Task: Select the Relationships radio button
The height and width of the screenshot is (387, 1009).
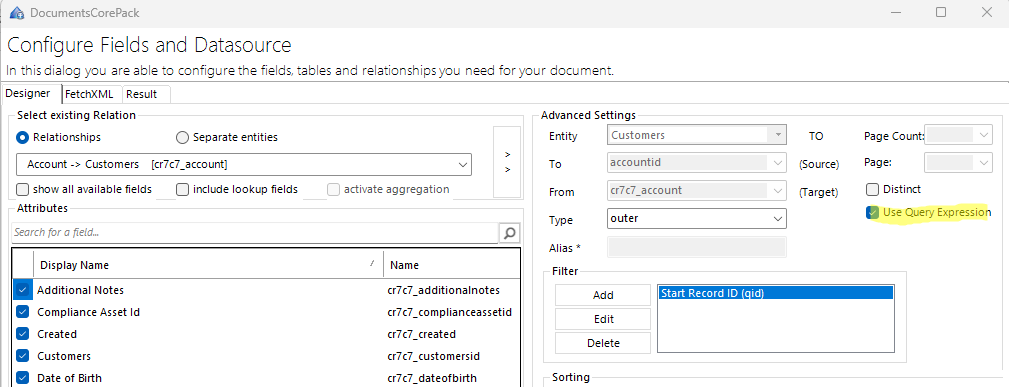Action: point(23,137)
